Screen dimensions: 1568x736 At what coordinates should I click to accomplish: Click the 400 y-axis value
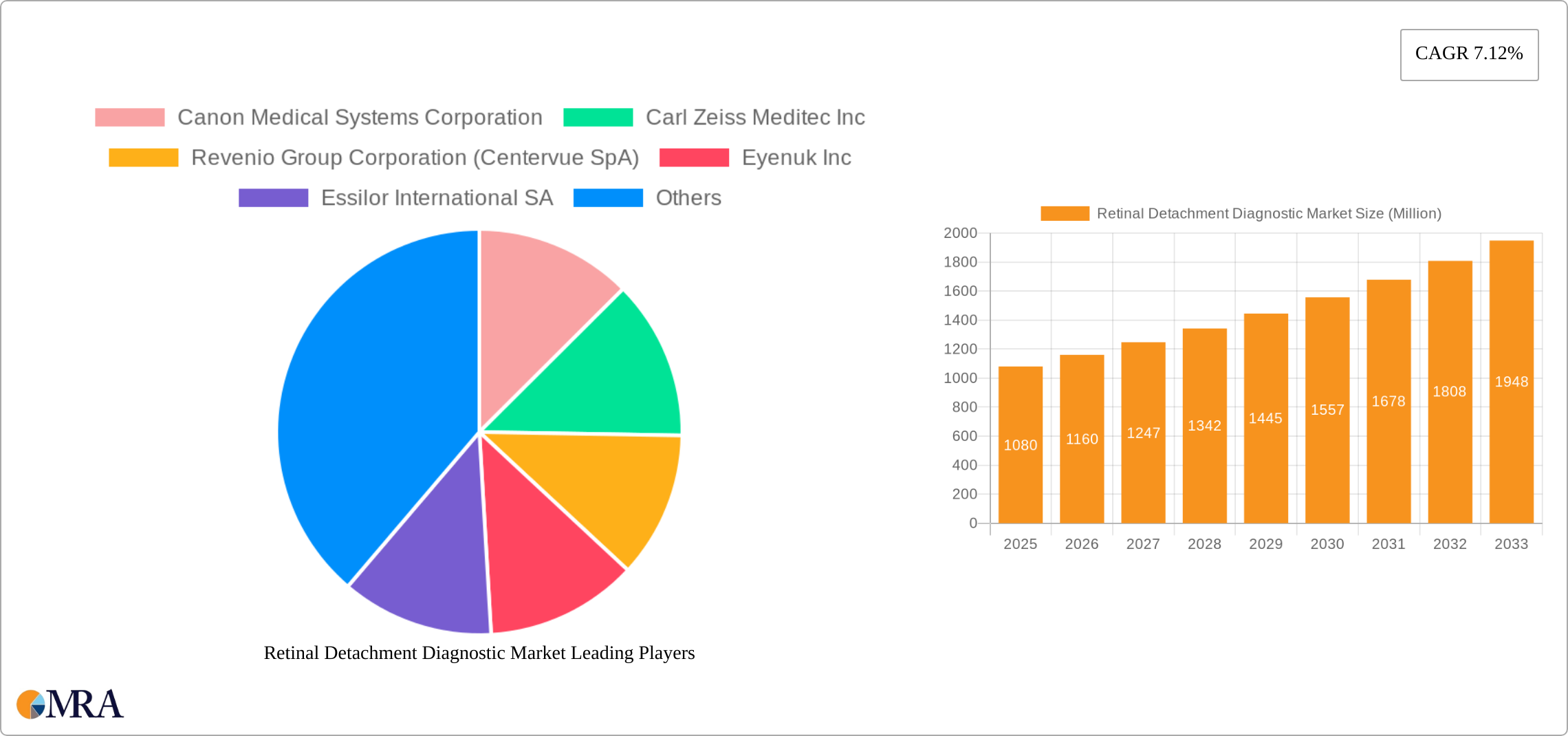click(965, 465)
